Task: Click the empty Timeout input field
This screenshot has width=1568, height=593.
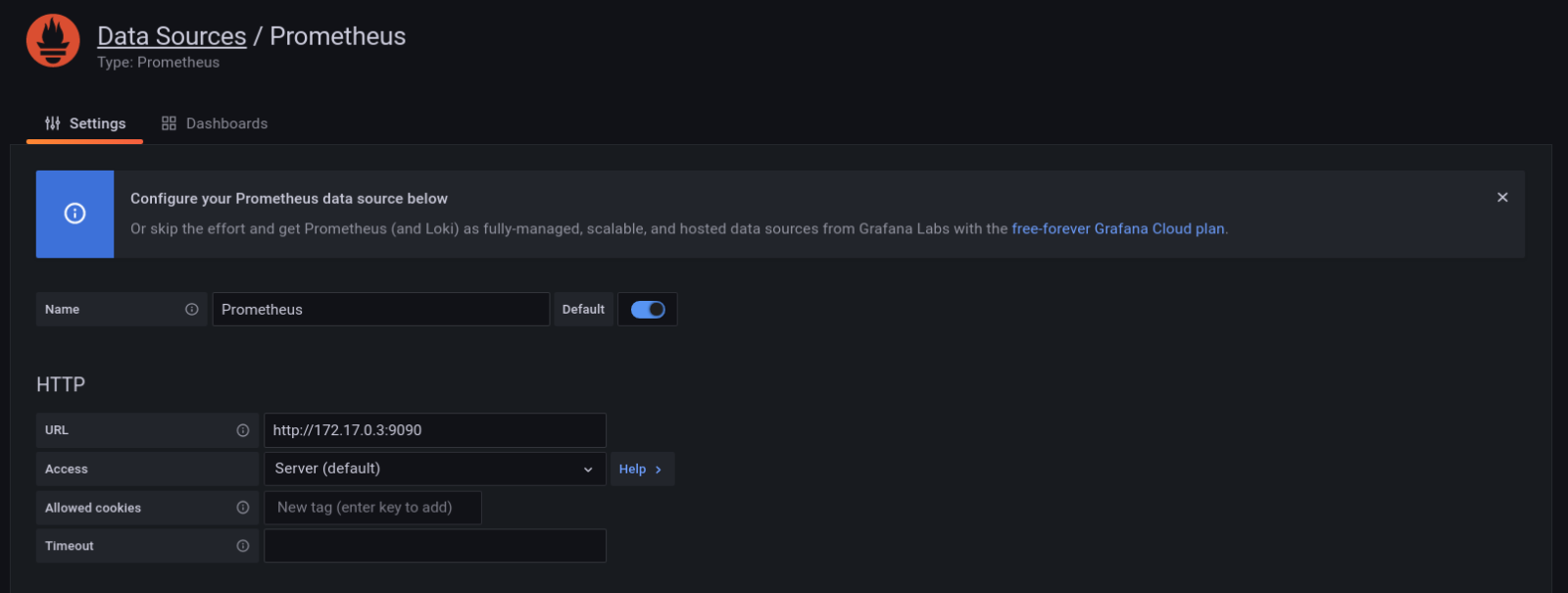Action: pos(435,546)
